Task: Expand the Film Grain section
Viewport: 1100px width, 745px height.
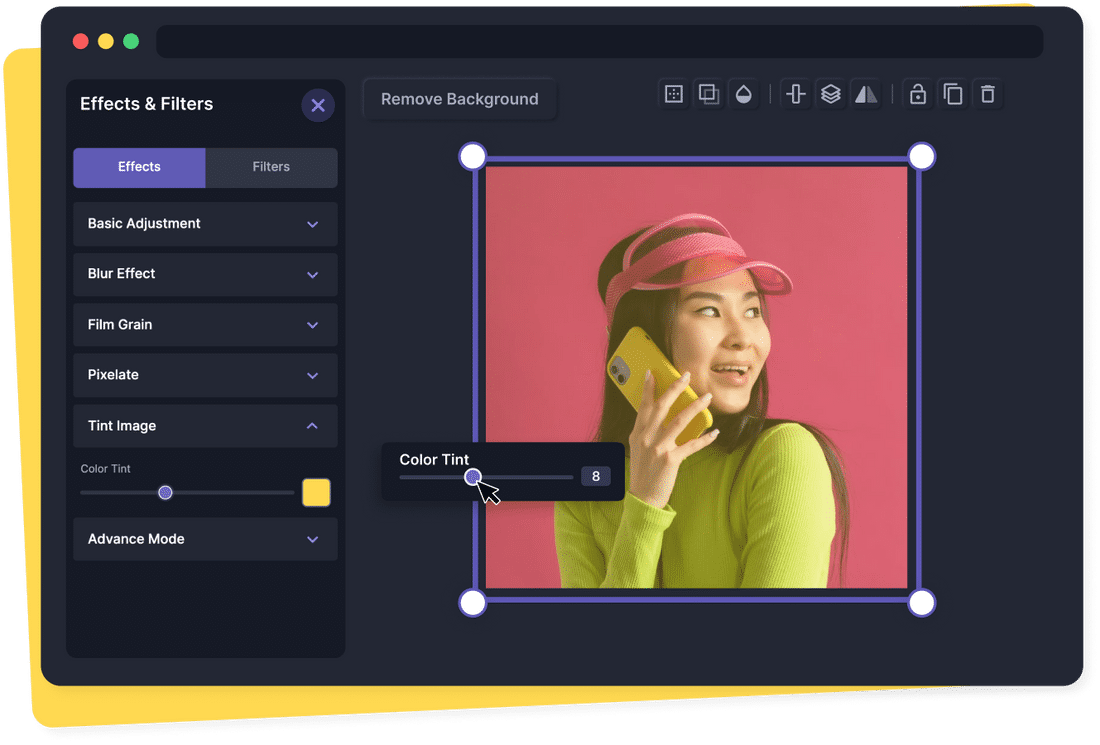Action: pos(205,325)
